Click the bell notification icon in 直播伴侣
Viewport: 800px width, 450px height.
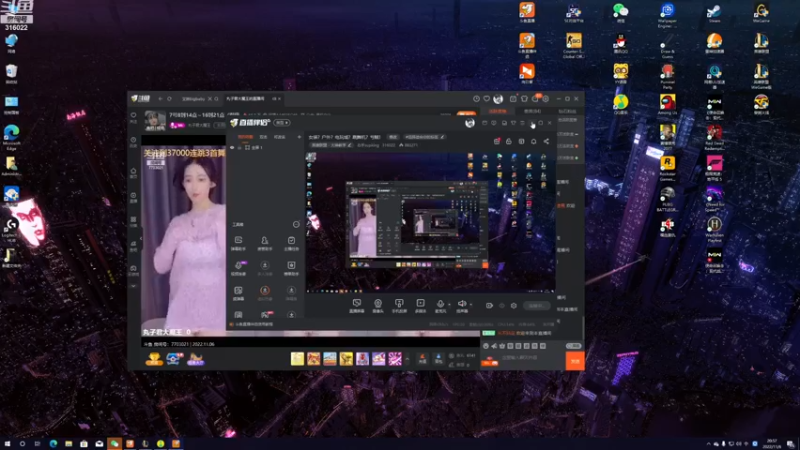[534, 141]
